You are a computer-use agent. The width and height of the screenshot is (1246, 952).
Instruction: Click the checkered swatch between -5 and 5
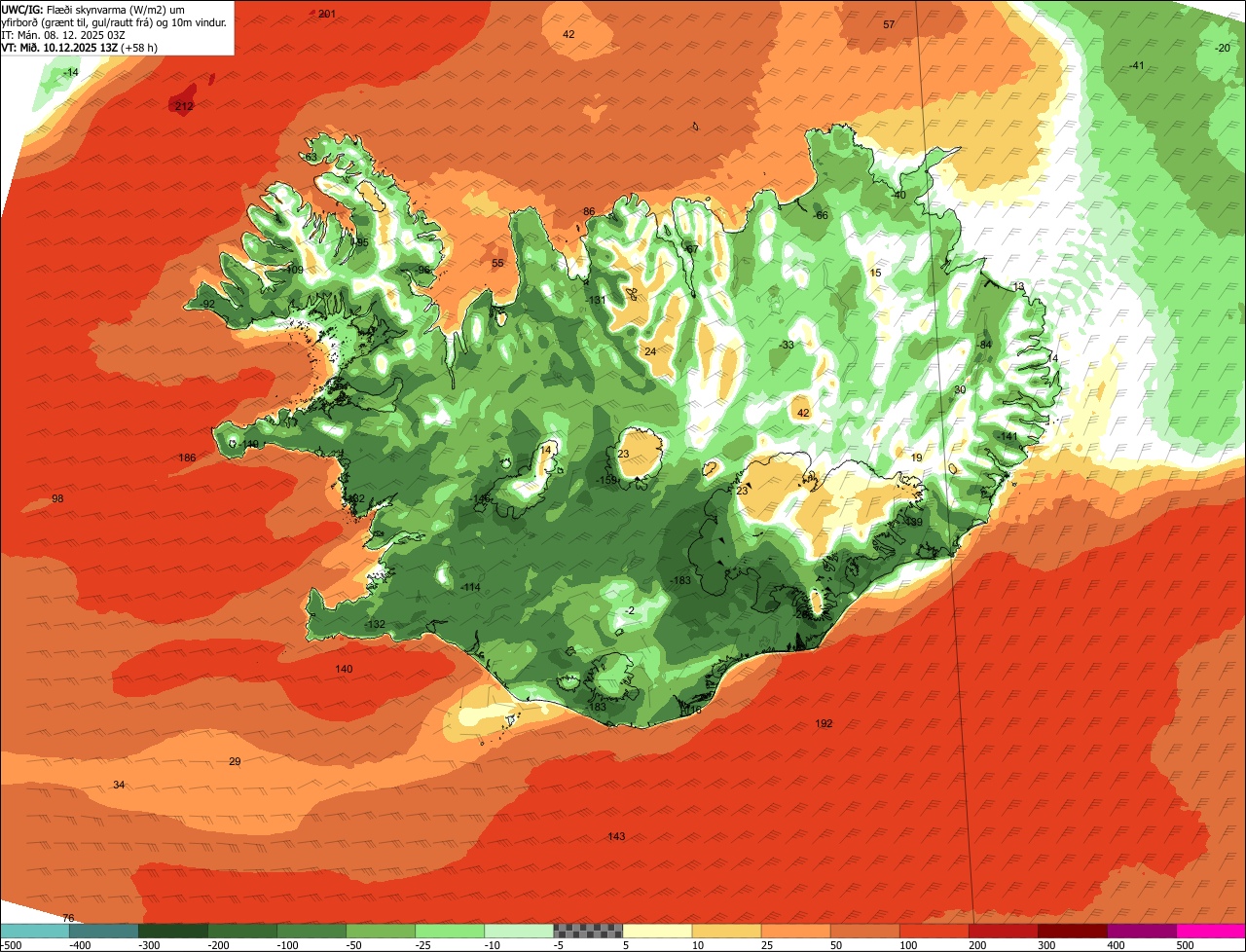coord(588,931)
